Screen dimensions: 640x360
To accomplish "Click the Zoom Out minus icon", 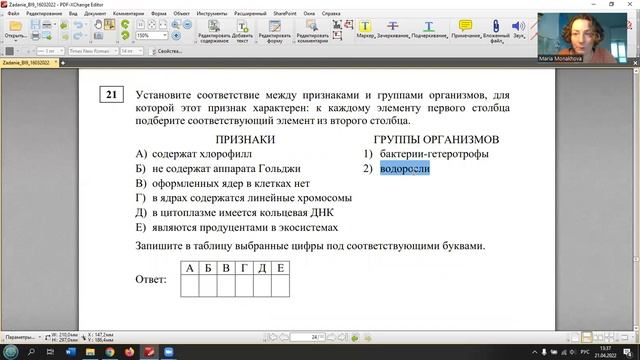I will point(187,24).
